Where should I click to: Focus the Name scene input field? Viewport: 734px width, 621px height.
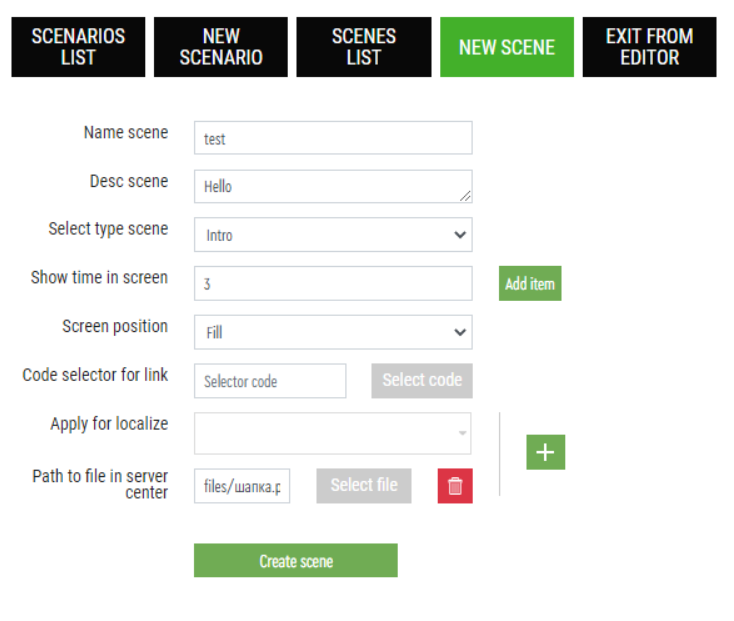click(x=333, y=138)
